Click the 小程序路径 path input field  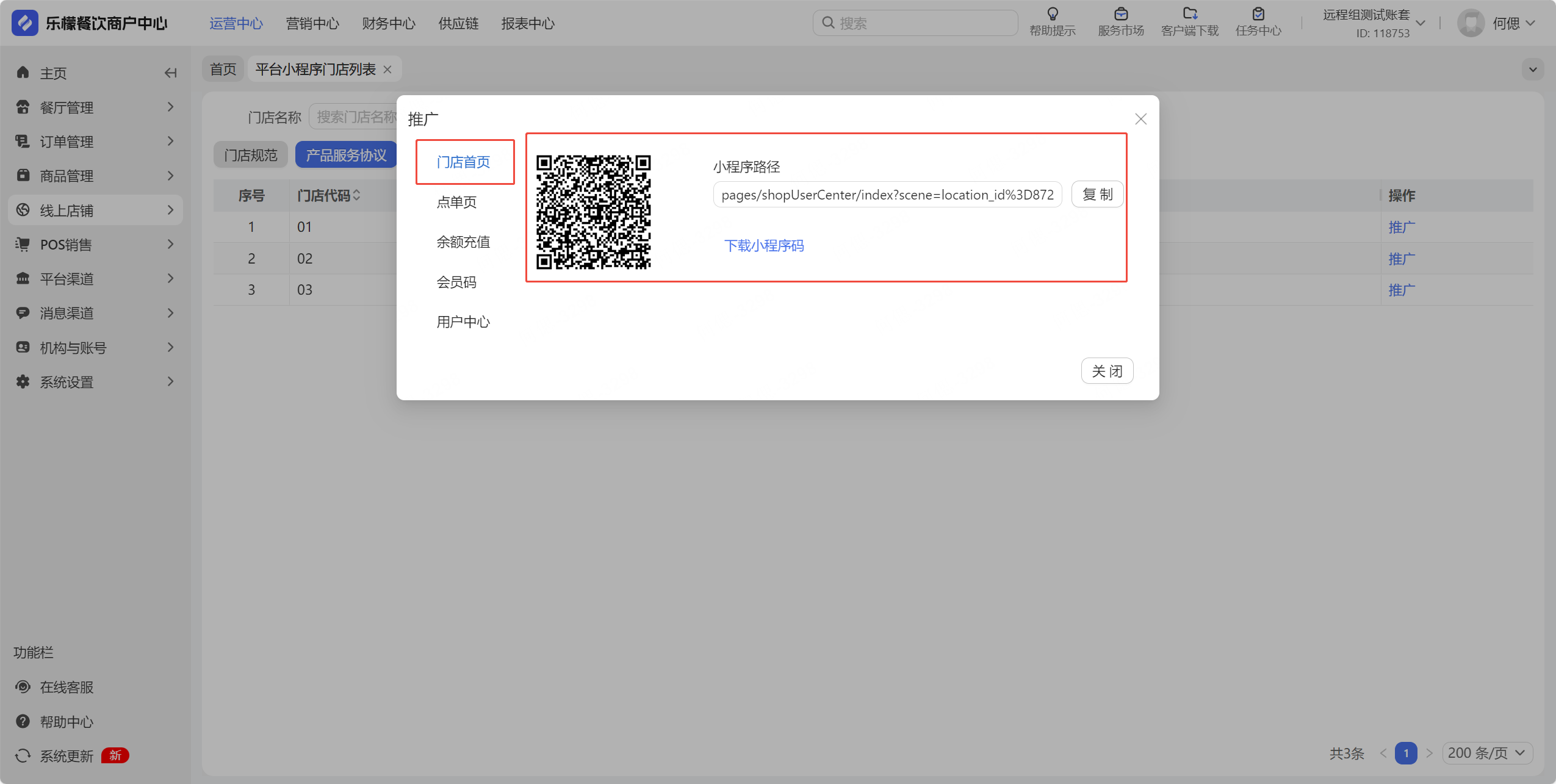(888, 195)
